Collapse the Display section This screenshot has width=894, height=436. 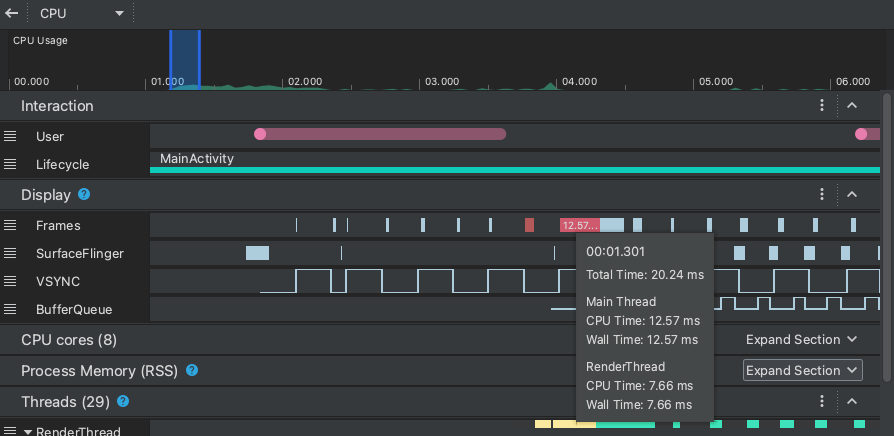pos(852,195)
